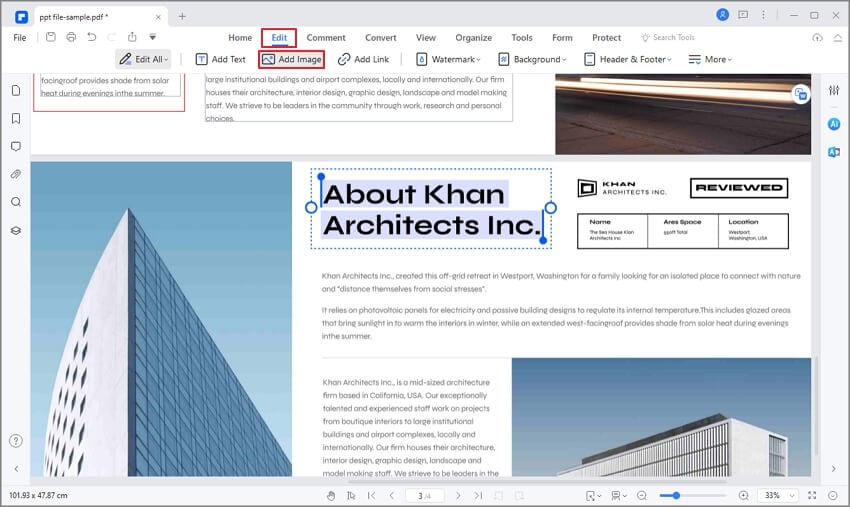Click the Add Text button

tap(220, 59)
